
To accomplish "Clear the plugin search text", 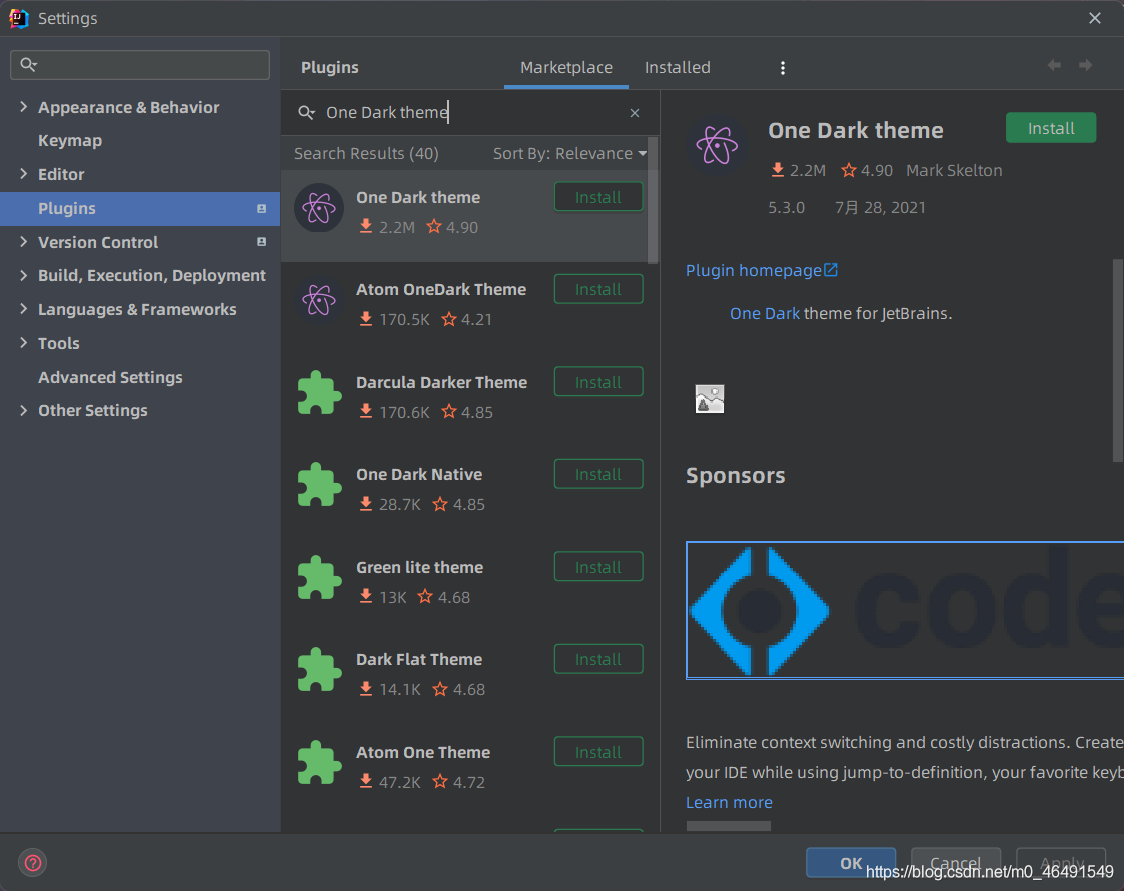I will click(634, 113).
